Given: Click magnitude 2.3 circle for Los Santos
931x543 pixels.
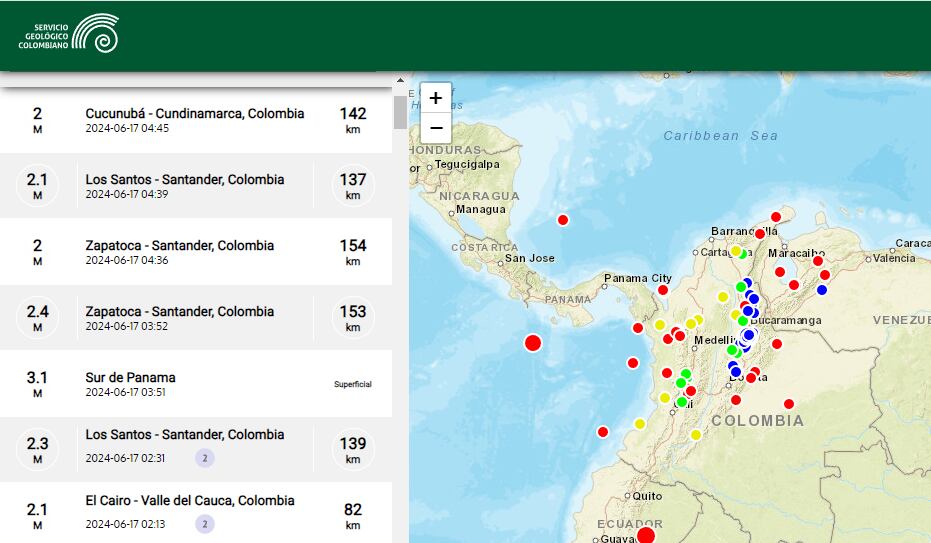Looking at the screenshot, I should pyautogui.click(x=37, y=449).
